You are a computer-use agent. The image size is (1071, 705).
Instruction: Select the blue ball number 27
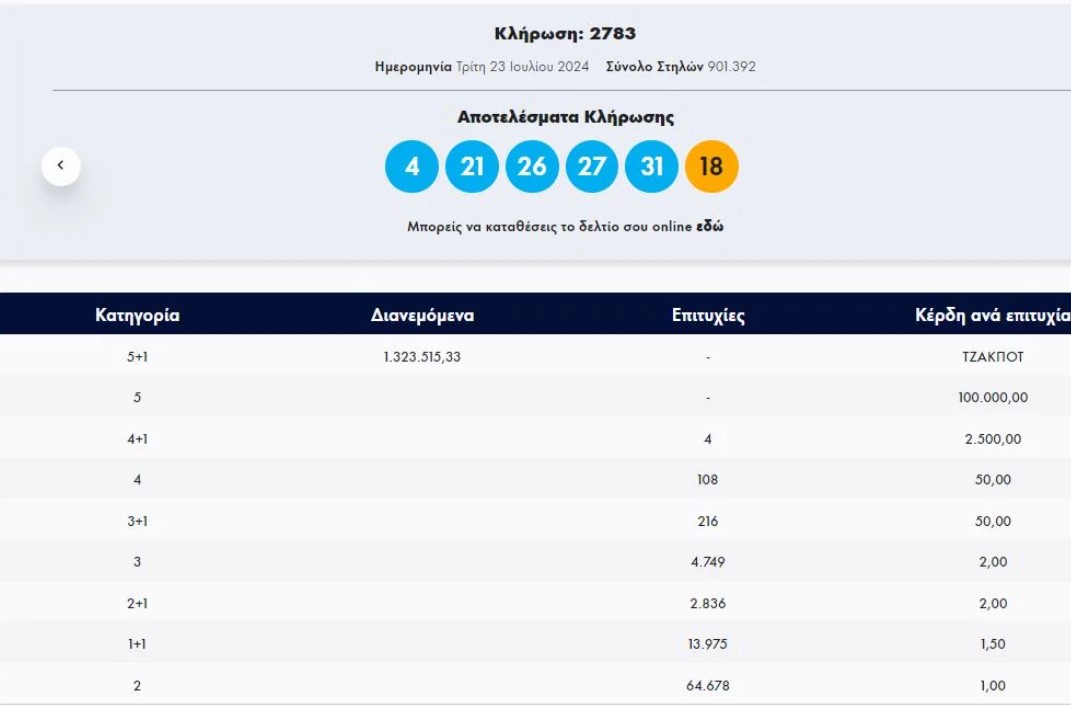592,166
